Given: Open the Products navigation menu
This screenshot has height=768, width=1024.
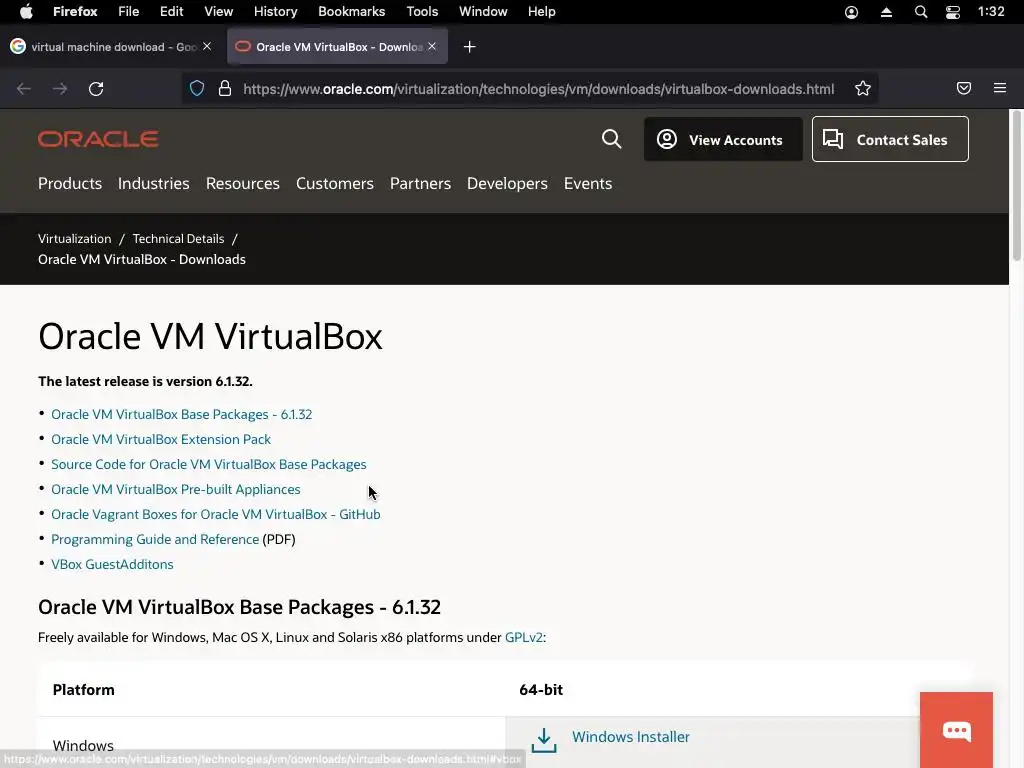Looking at the screenshot, I should click(x=70, y=184).
